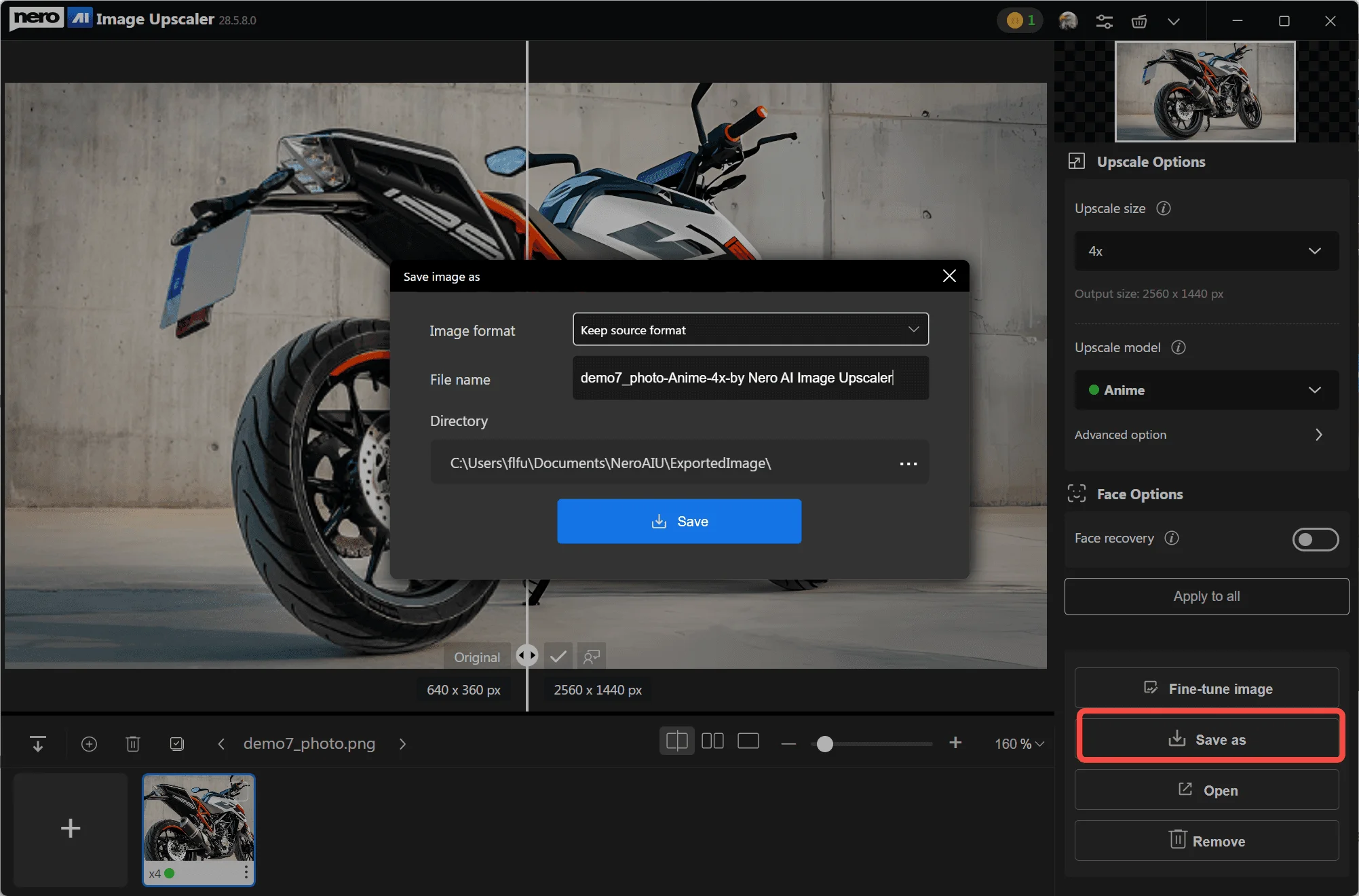This screenshot has height=896, width=1359.
Task: Select the download/export icon in the bottom toolbar
Action: (38, 743)
